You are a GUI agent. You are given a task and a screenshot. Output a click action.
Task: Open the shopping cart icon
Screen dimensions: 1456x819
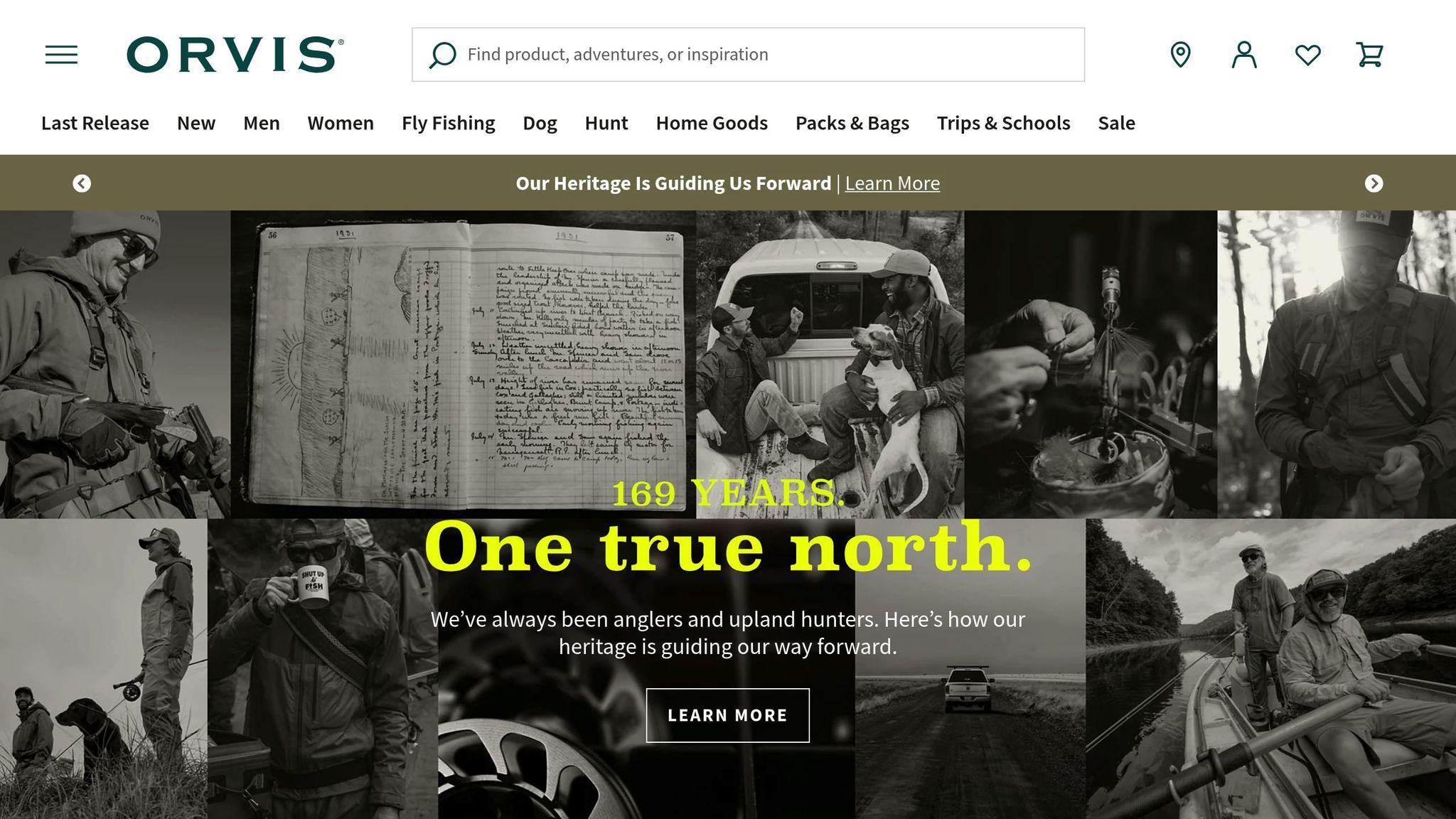coord(1370,55)
